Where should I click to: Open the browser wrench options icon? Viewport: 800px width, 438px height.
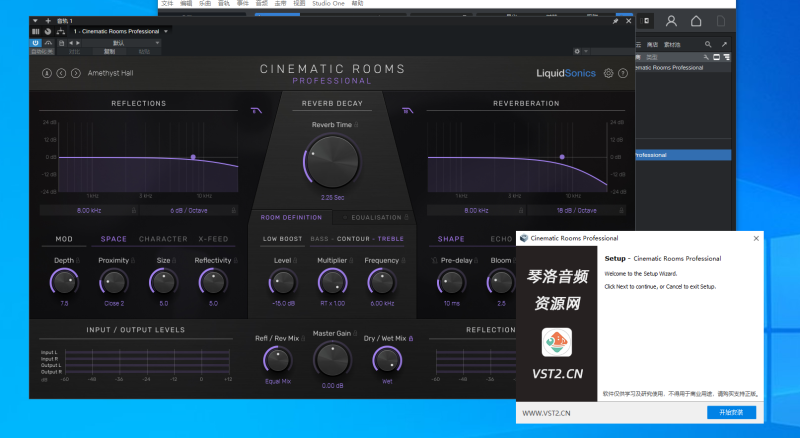coord(706,57)
